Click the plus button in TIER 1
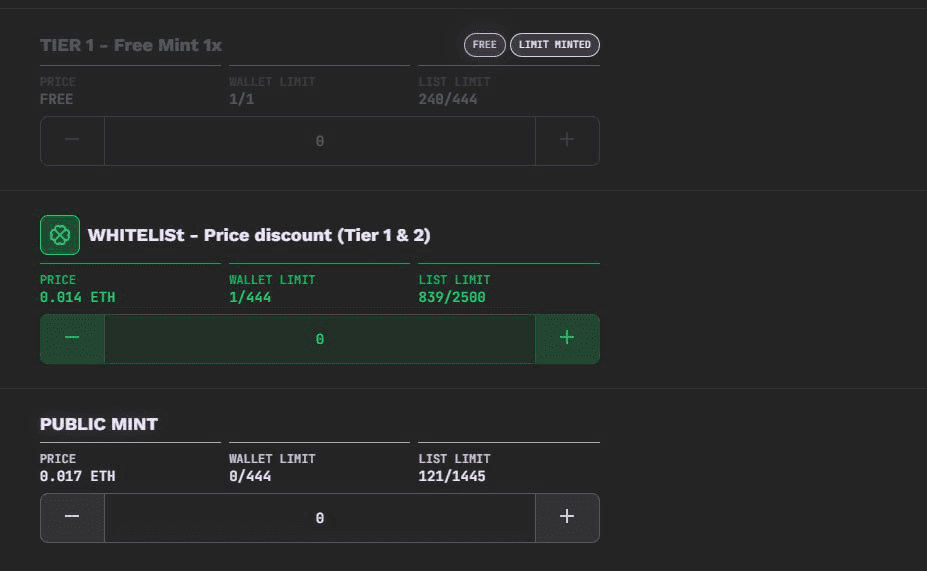 [x=567, y=140]
